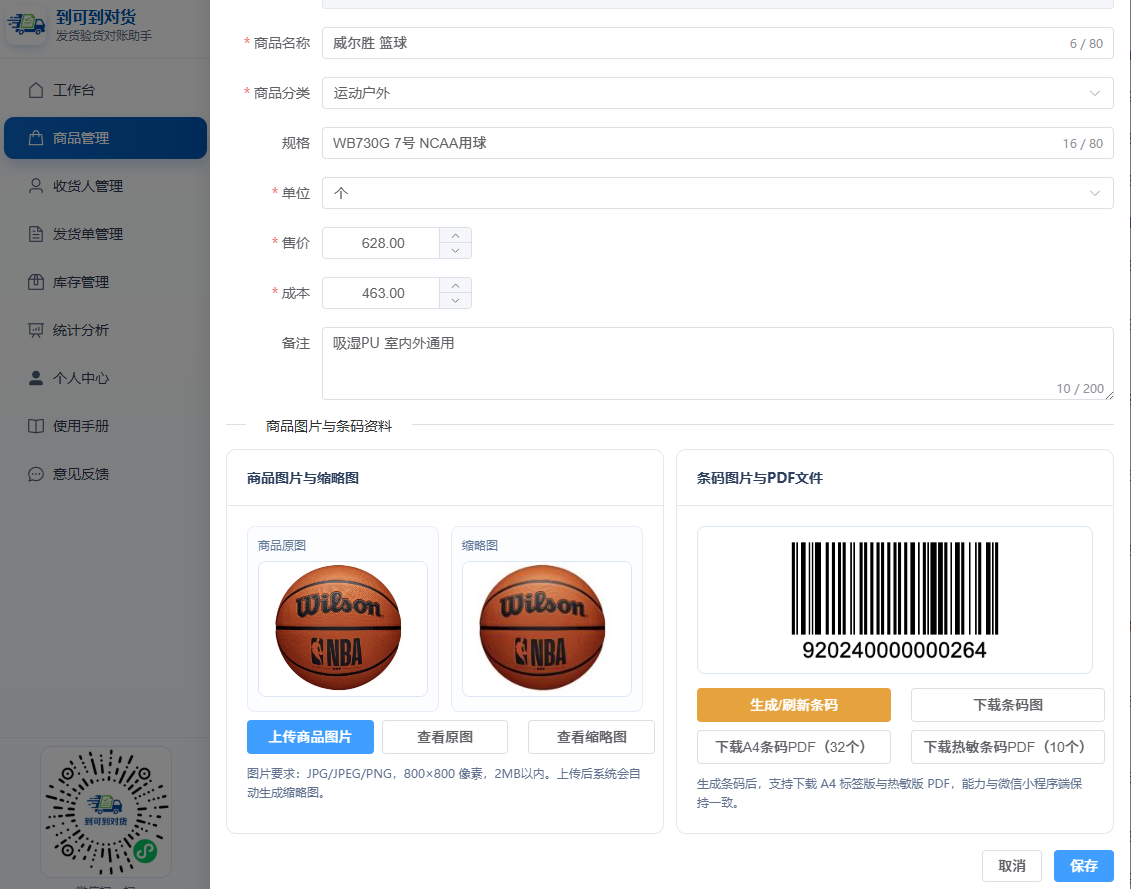Open 个人中心 menu entry
The width and height of the screenshot is (1131, 889).
[x=105, y=378]
